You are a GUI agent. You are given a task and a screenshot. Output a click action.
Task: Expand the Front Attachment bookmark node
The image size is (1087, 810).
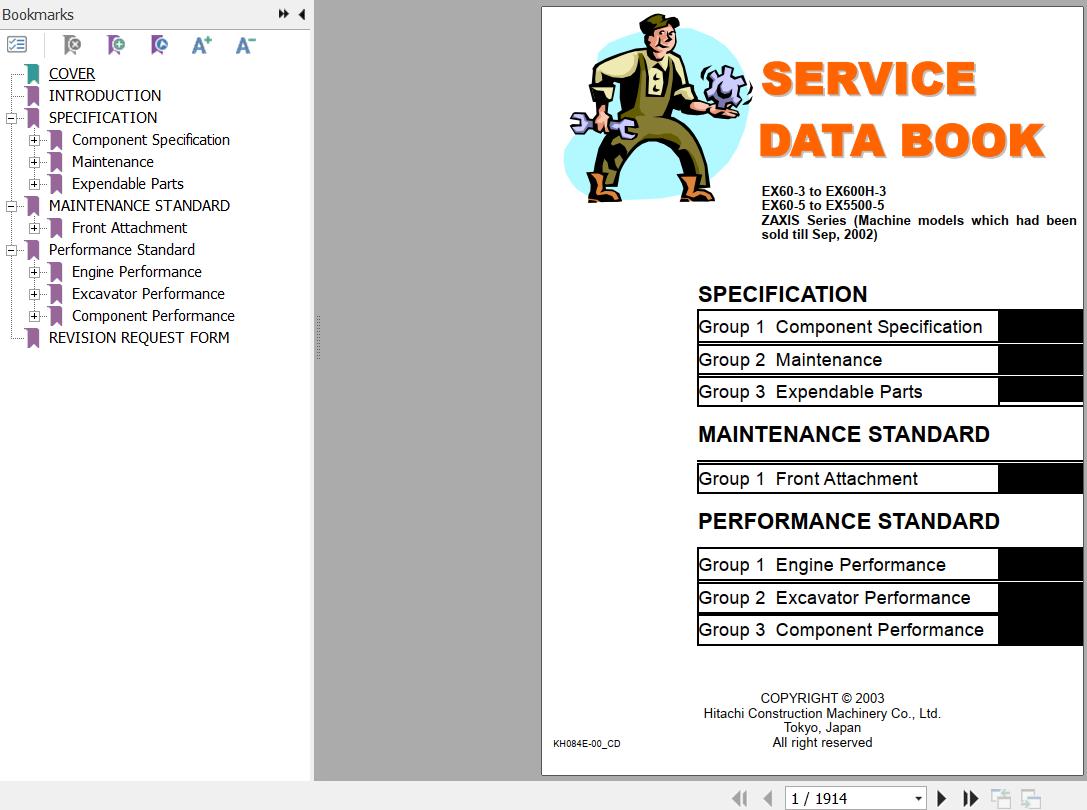coord(34,228)
